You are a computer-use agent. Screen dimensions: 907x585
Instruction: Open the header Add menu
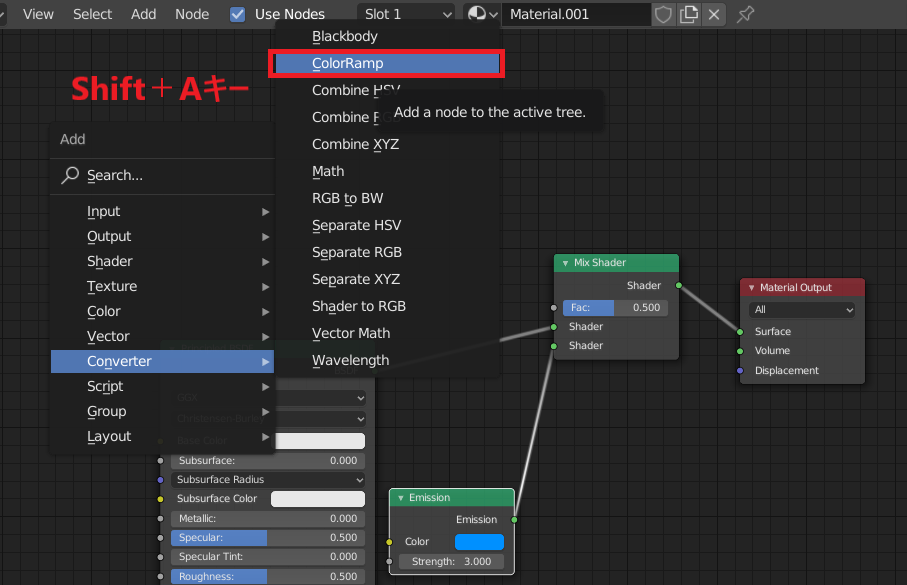143,14
